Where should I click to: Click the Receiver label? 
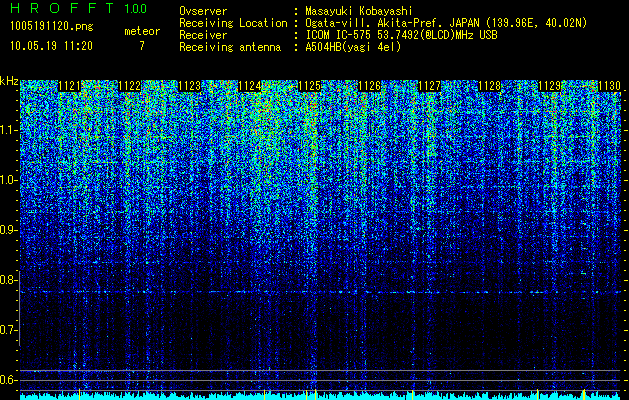[203, 35]
